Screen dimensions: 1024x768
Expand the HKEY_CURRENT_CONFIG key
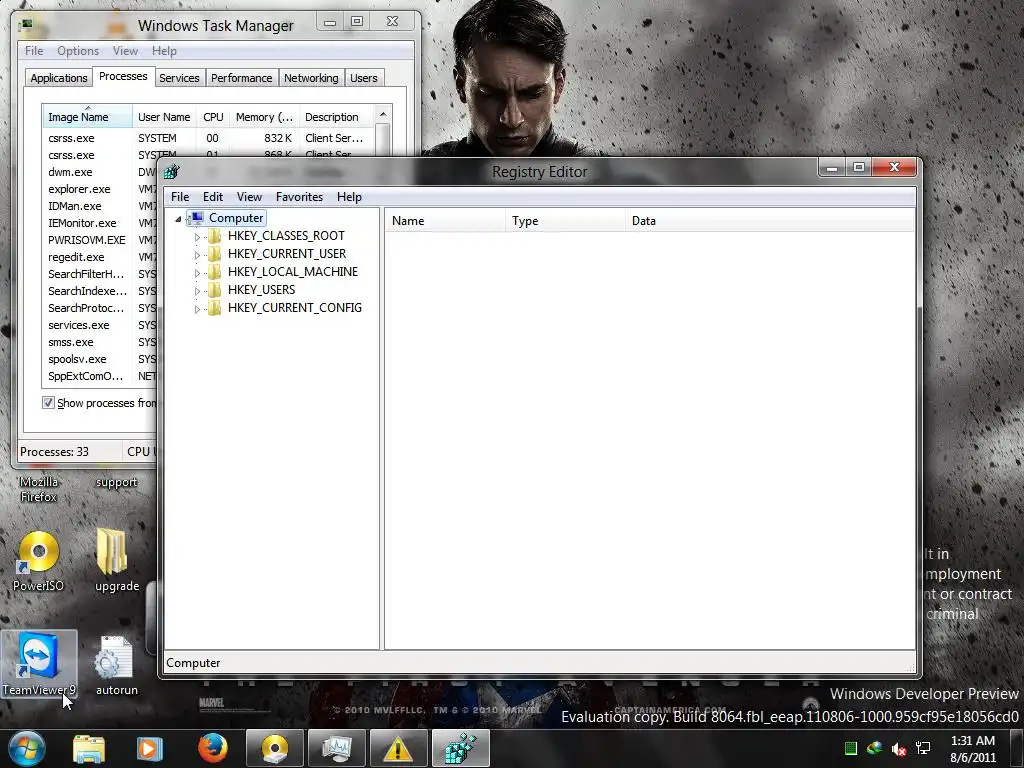(x=197, y=309)
